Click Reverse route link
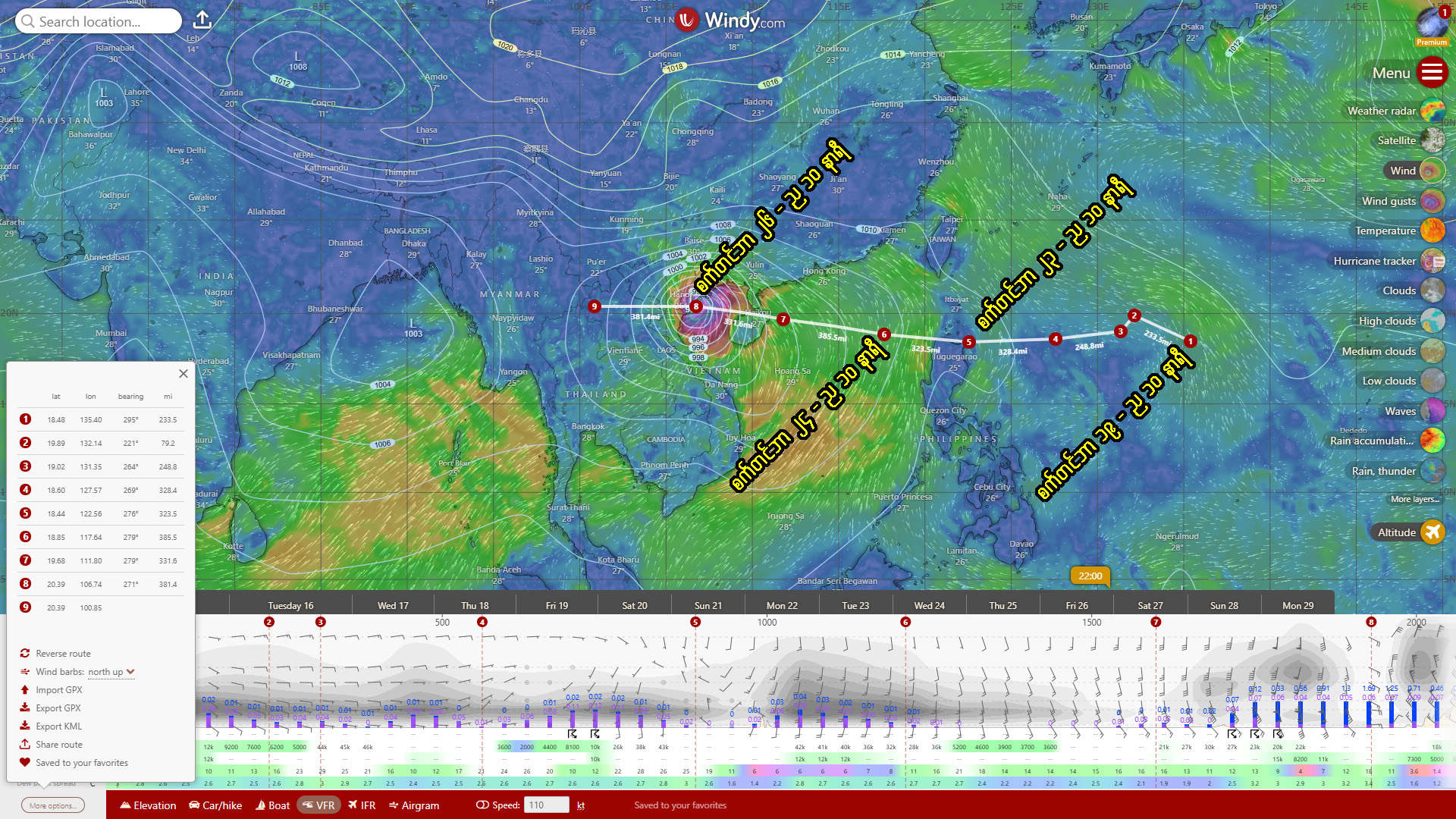1456x819 pixels. click(x=63, y=654)
